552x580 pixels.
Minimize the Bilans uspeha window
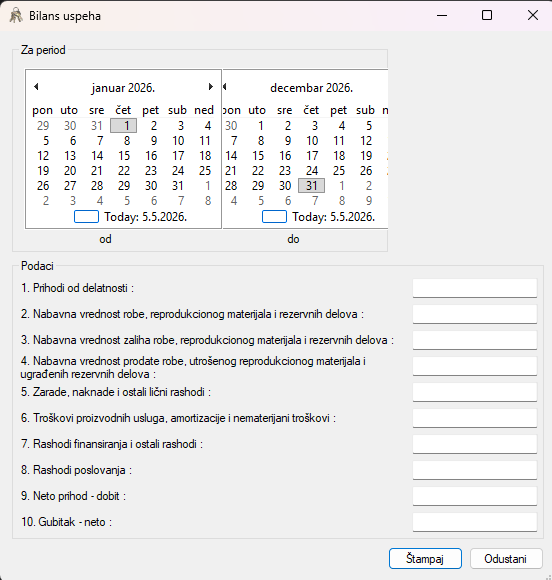point(442,15)
